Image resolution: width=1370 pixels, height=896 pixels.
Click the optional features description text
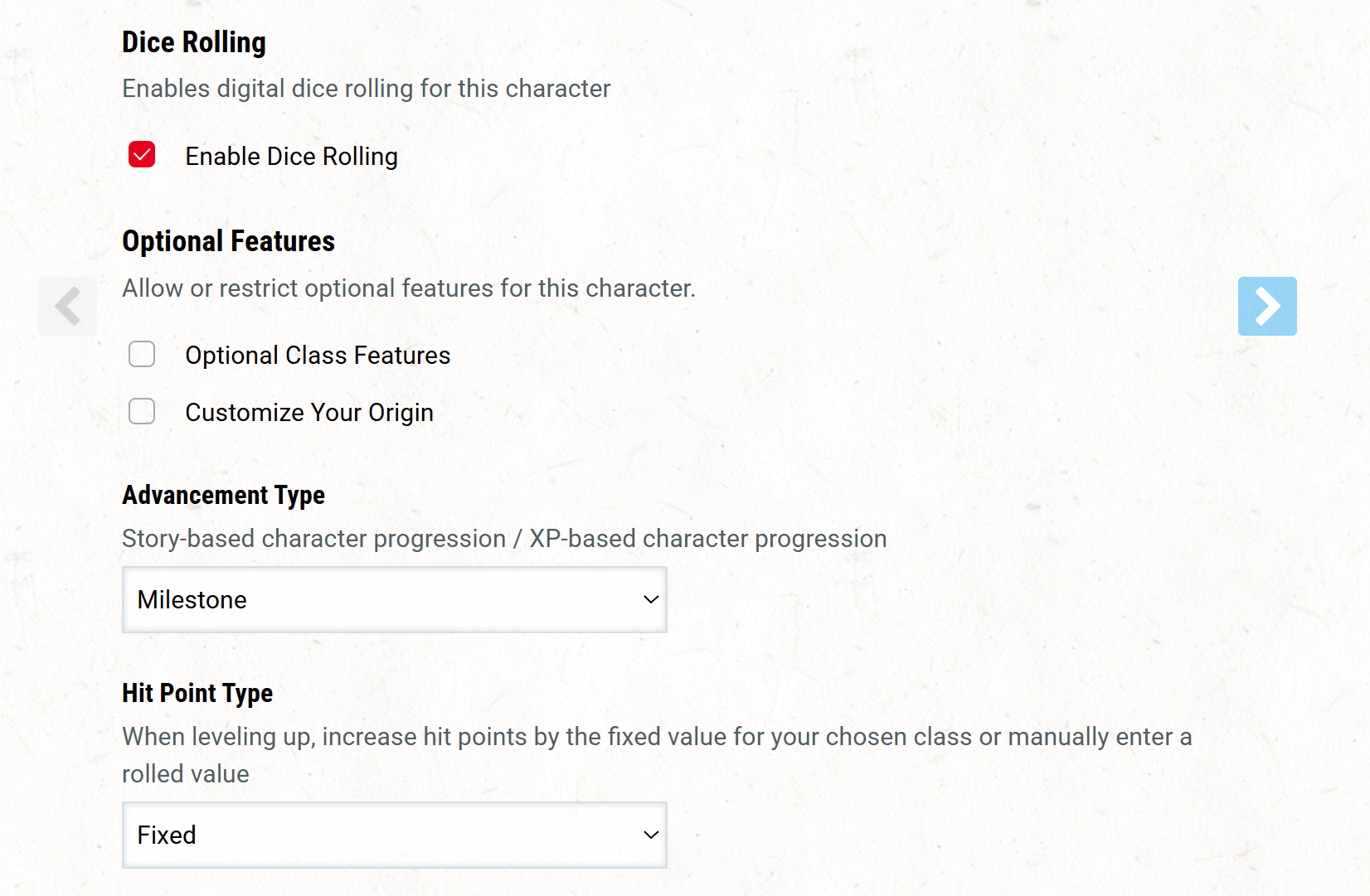408,288
